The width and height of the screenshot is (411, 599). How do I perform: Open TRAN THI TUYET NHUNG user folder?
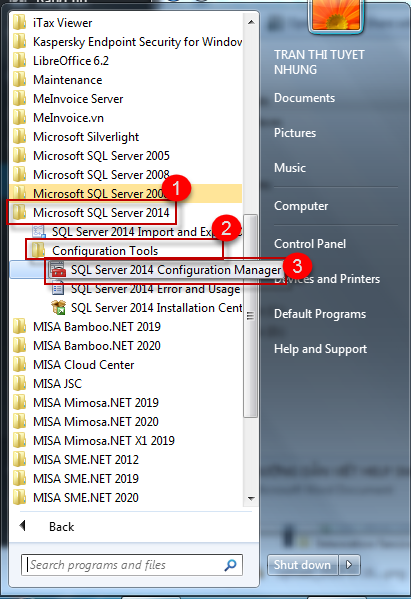(319, 62)
